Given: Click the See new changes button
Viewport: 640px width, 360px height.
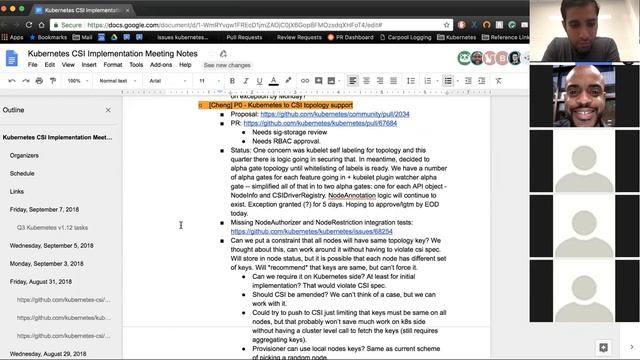Looking at the screenshot, I should (227, 65).
